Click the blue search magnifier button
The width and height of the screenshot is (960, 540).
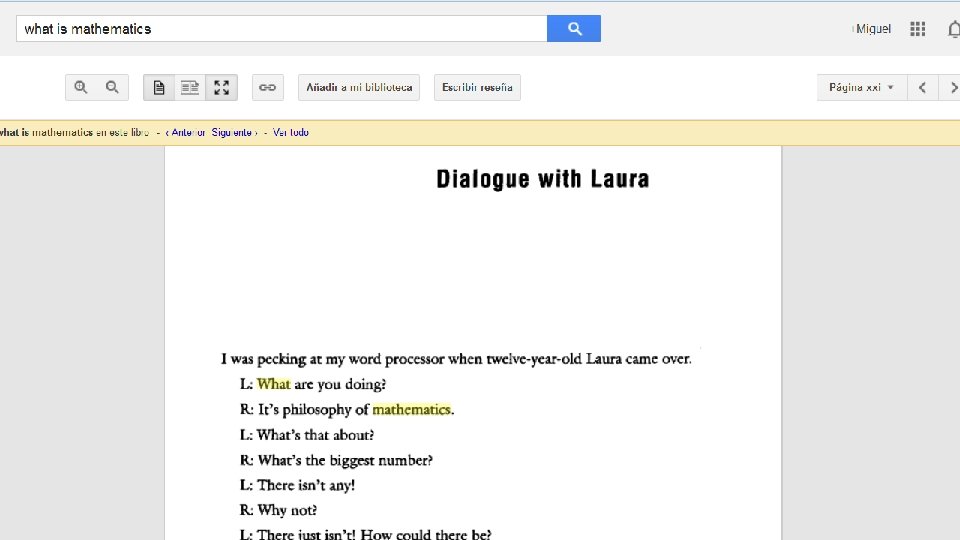574,29
